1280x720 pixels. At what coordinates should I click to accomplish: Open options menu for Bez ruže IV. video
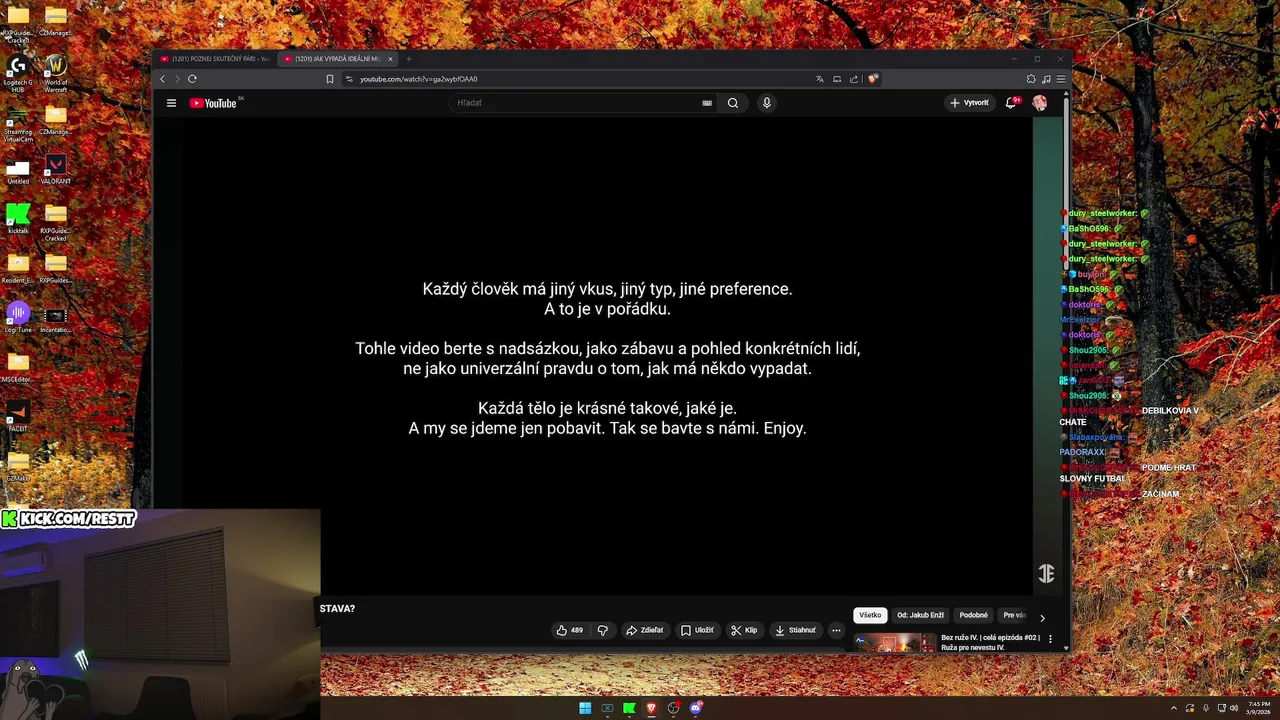click(1050, 639)
